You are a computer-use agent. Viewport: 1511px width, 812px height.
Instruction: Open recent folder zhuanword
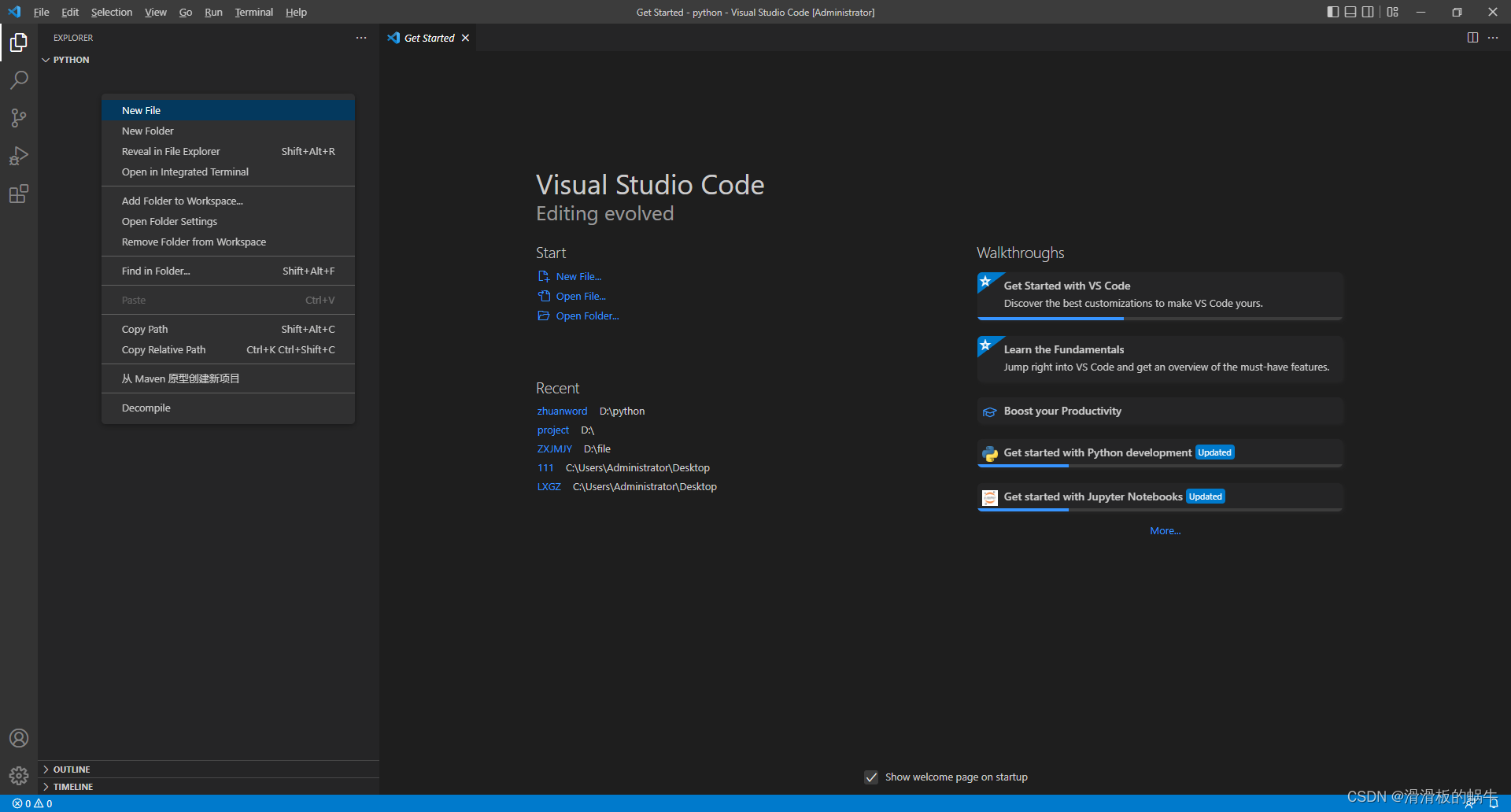(562, 412)
